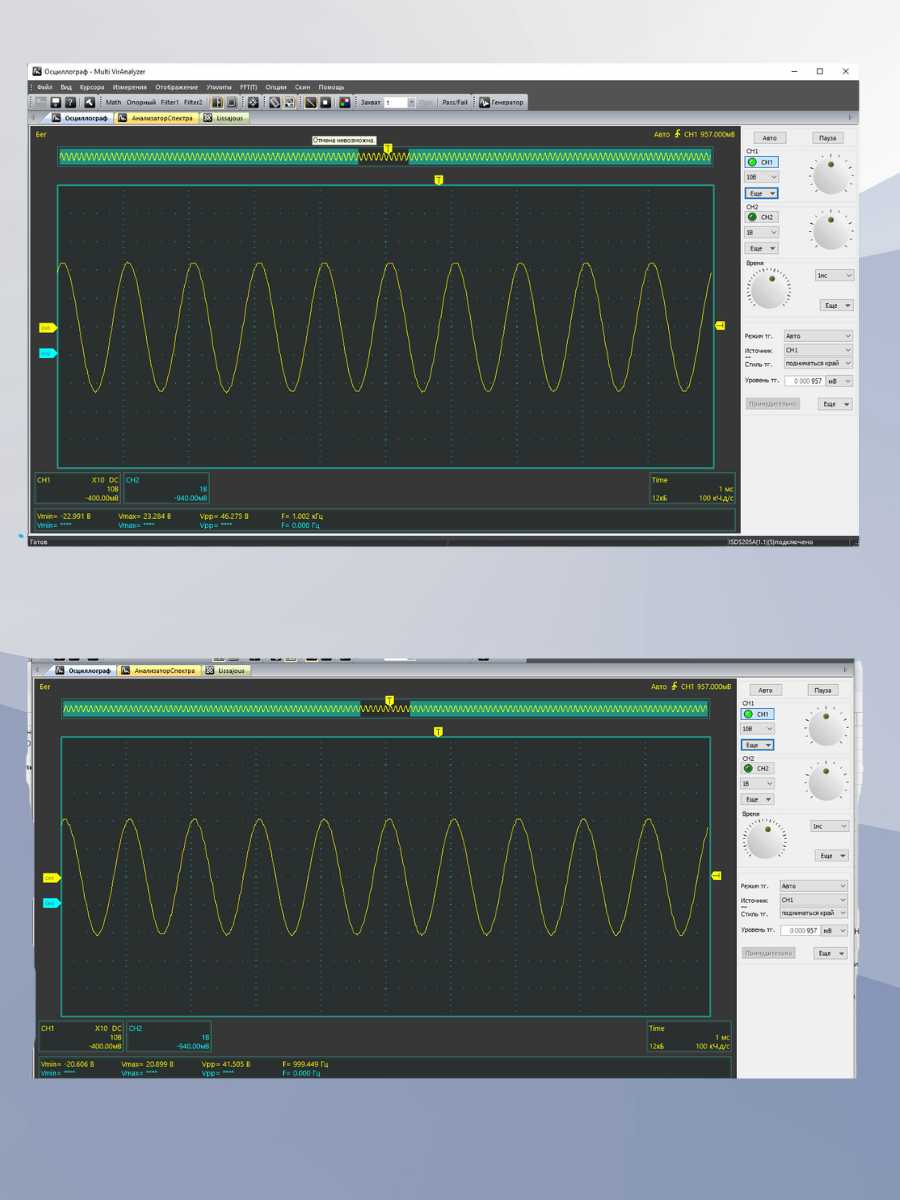Screen dimensions: 900x1200
Task: Click the Время knob in upper window
Action: click(768, 291)
